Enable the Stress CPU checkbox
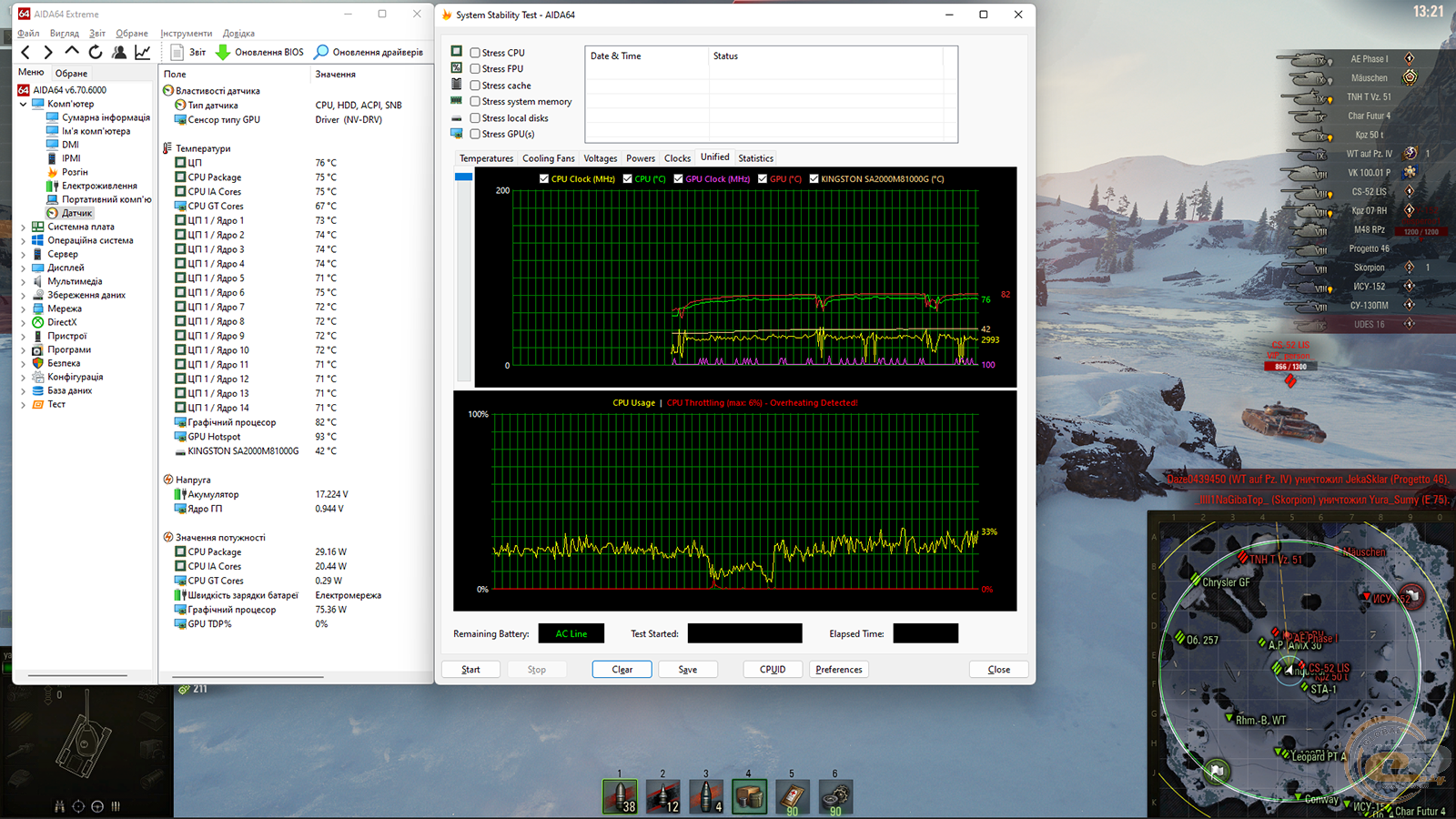 pos(475,53)
